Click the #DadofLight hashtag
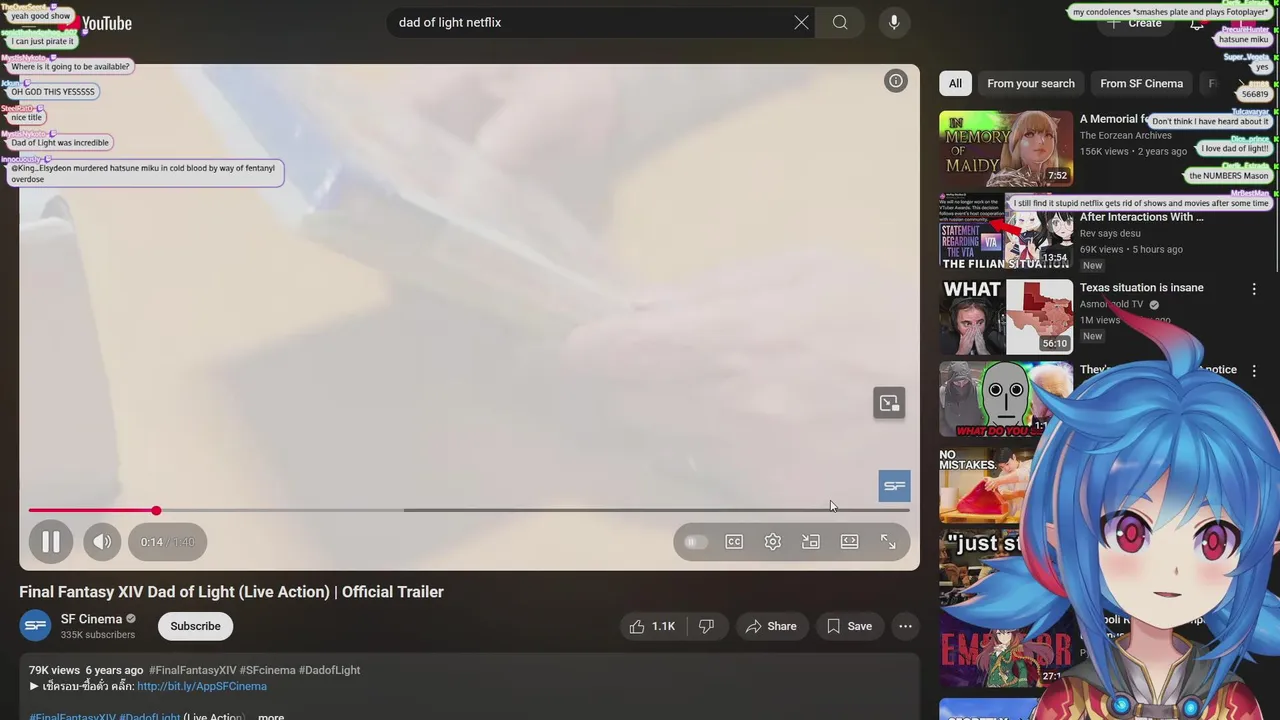 click(x=330, y=670)
